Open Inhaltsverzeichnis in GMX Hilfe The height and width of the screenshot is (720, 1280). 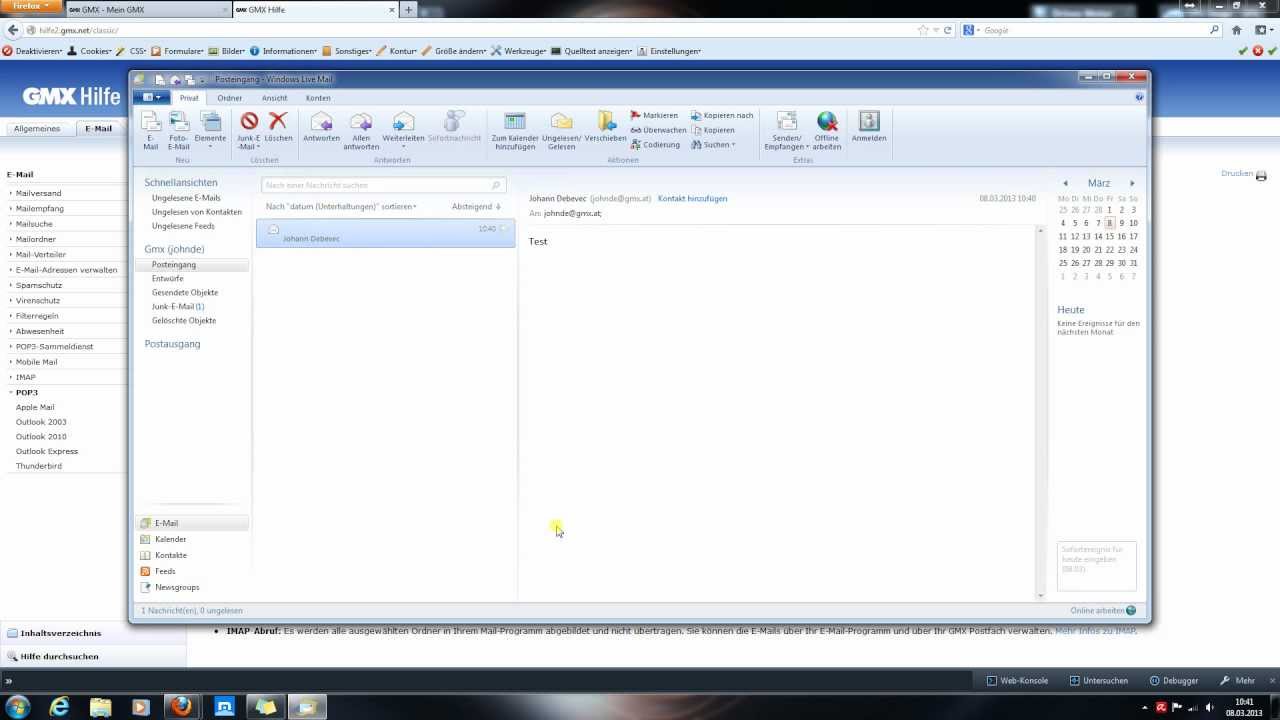click(x=60, y=633)
